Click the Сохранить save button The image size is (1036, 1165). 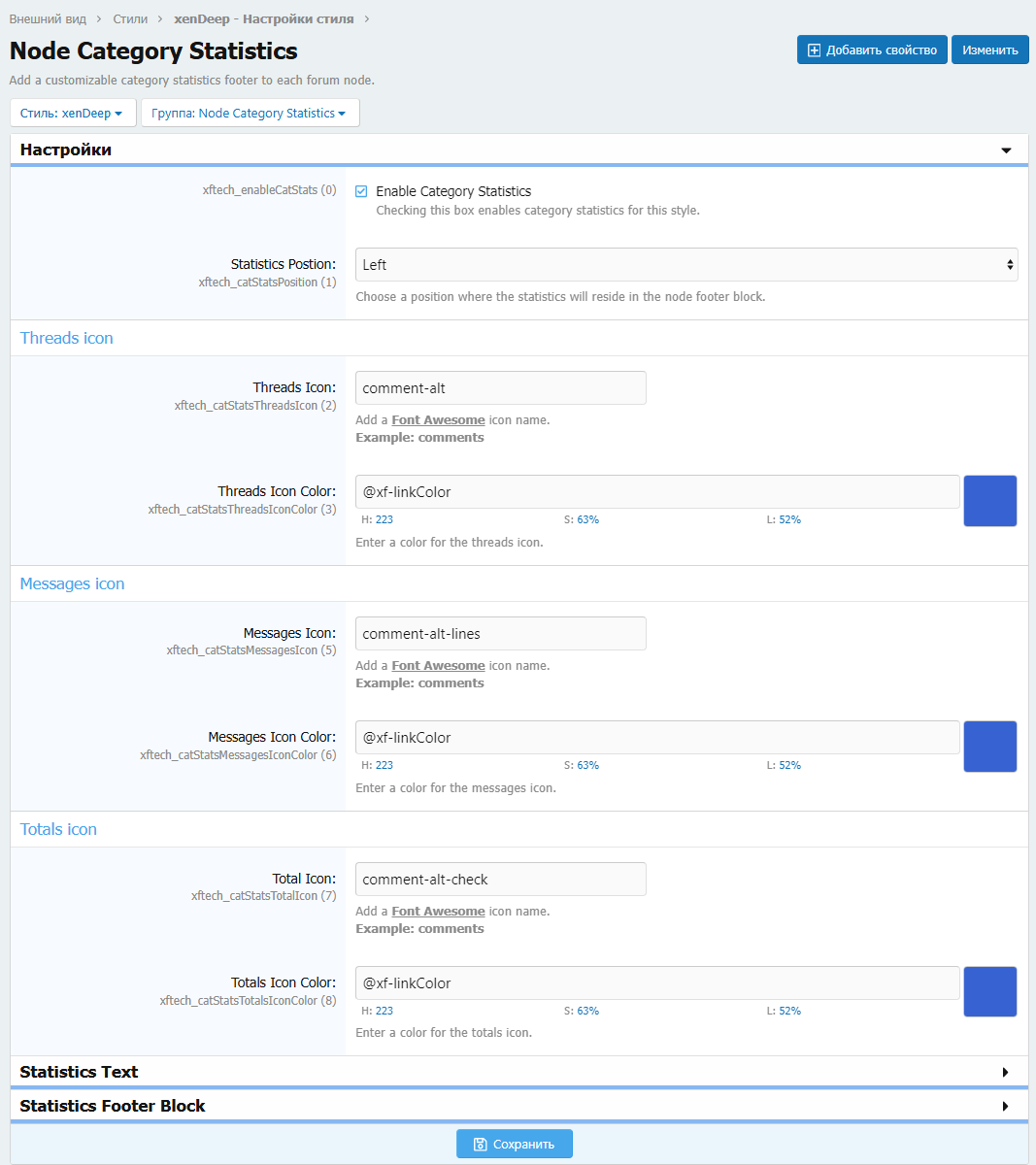tap(514, 1144)
